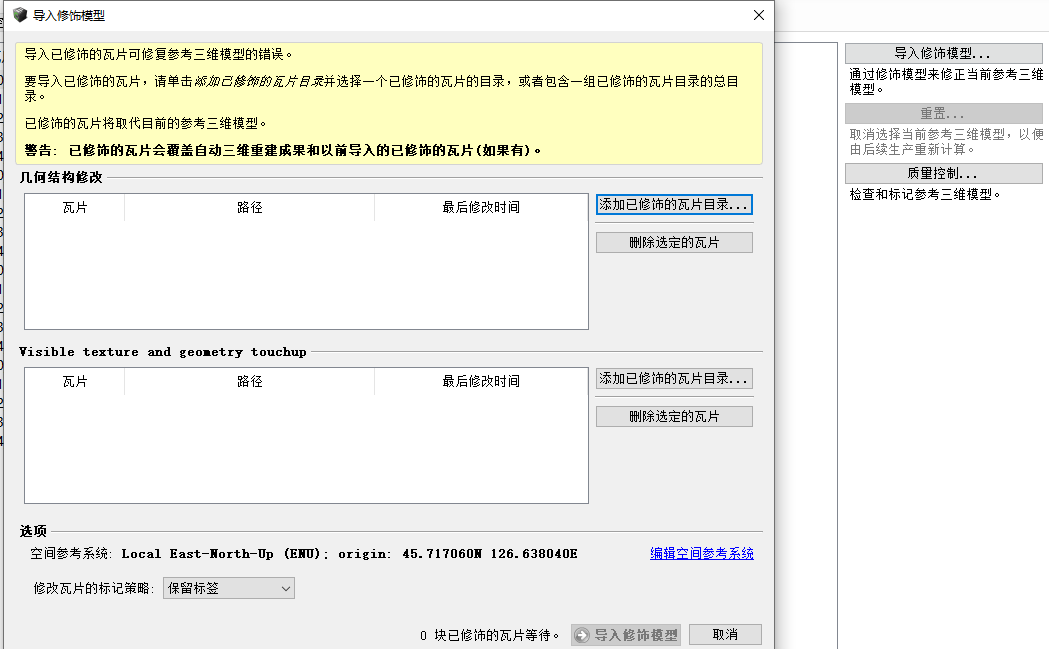The height and width of the screenshot is (649, 1049).
Task: Click the arrow icon on the 导入修饰模型 button
Action: click(x=581, y=633)
